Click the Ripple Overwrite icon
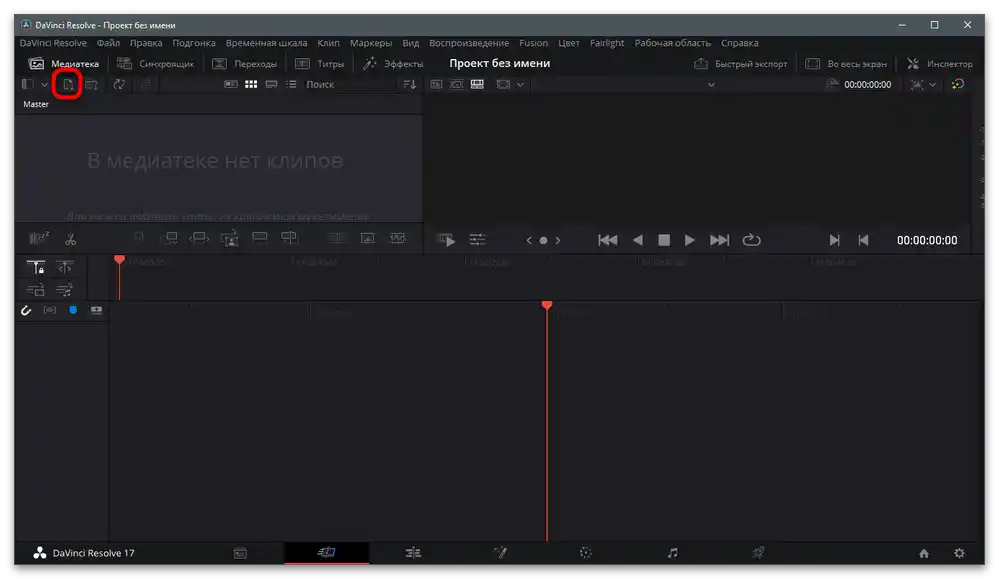This screenshot has width=999, height=579. (199, 238)
